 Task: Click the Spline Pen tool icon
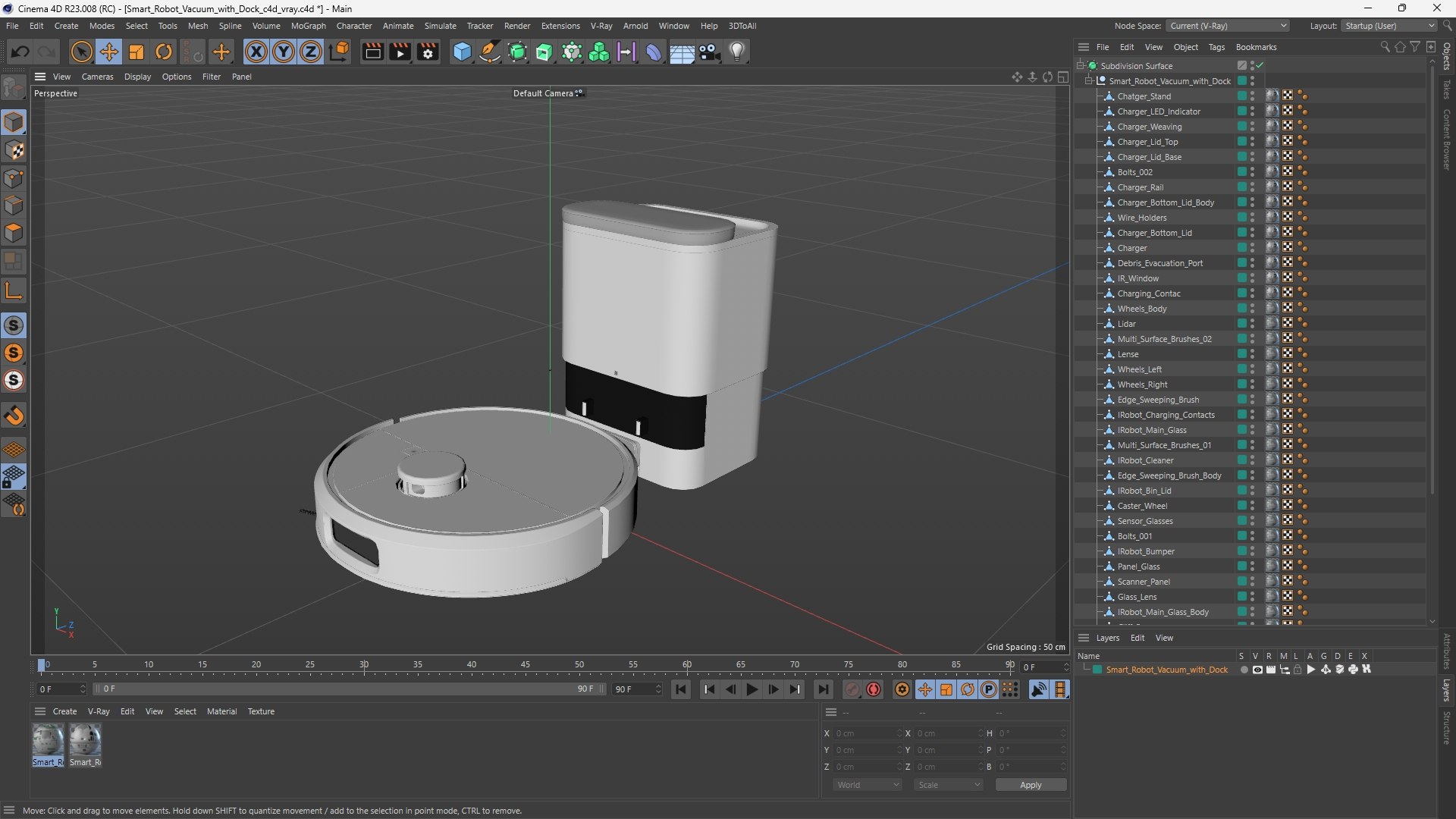point(490,52)
